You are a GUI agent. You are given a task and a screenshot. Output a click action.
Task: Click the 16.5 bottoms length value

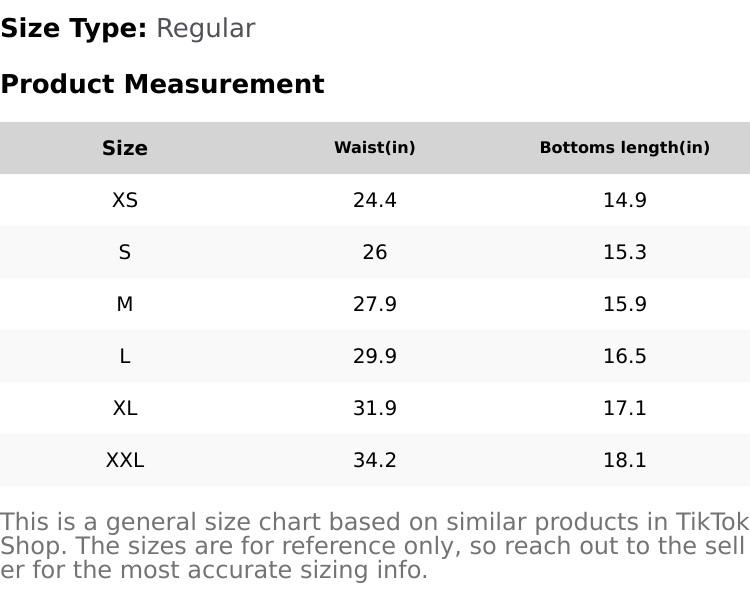tap(625, 356)
